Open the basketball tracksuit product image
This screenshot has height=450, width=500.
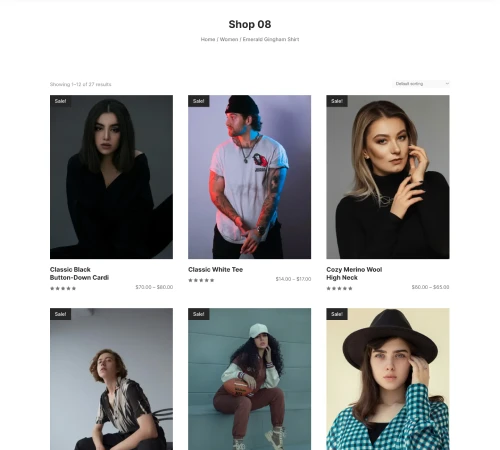point(249,379)
